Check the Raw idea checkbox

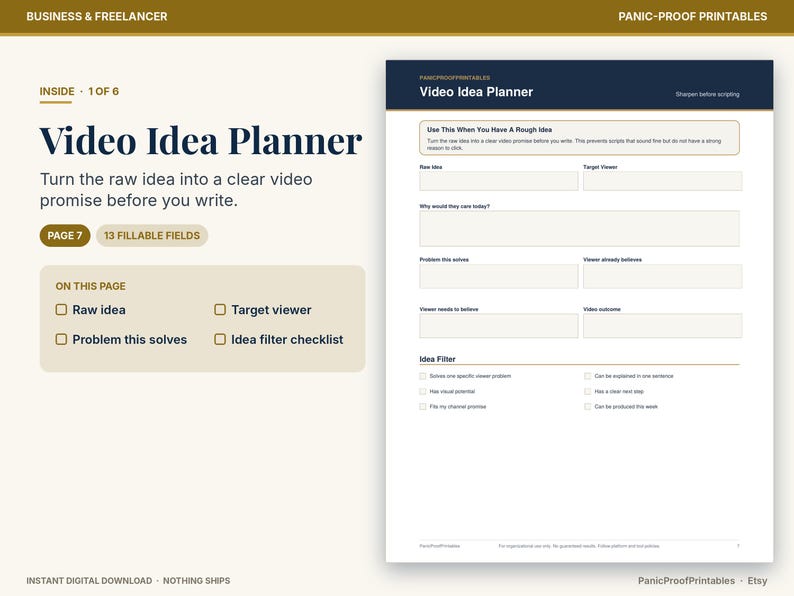pos(61,309)
